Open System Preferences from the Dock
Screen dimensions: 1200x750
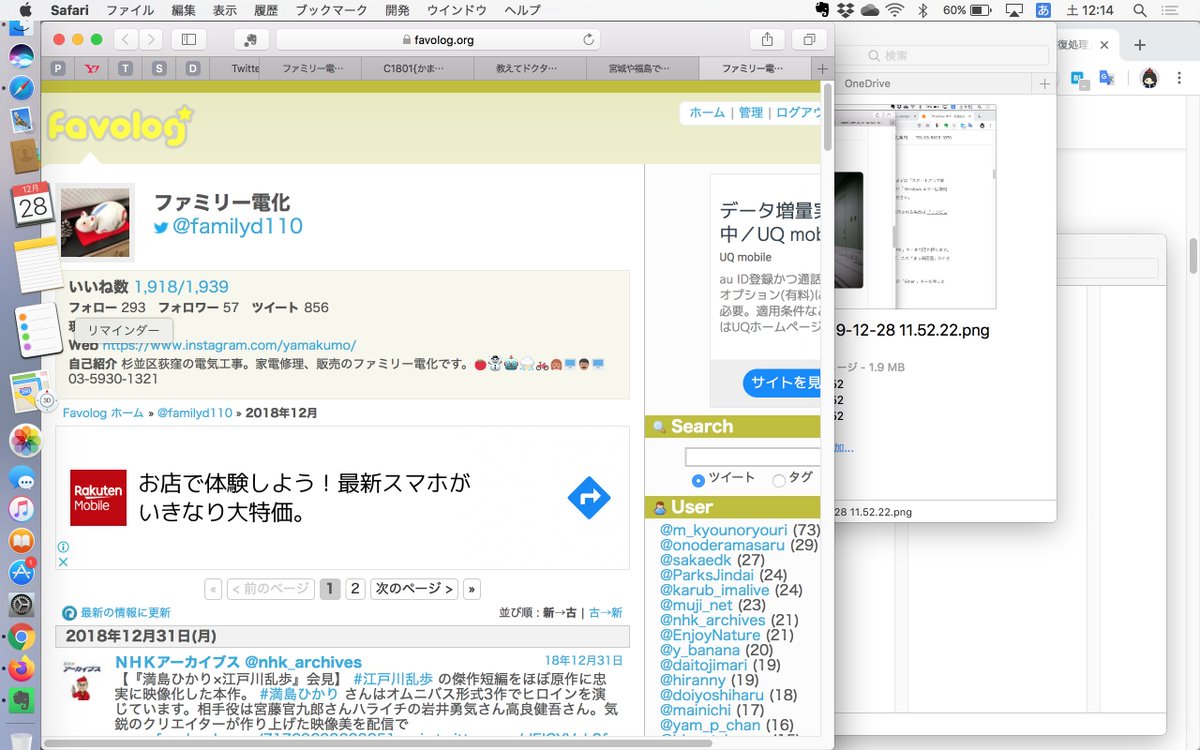coord(20,600)
